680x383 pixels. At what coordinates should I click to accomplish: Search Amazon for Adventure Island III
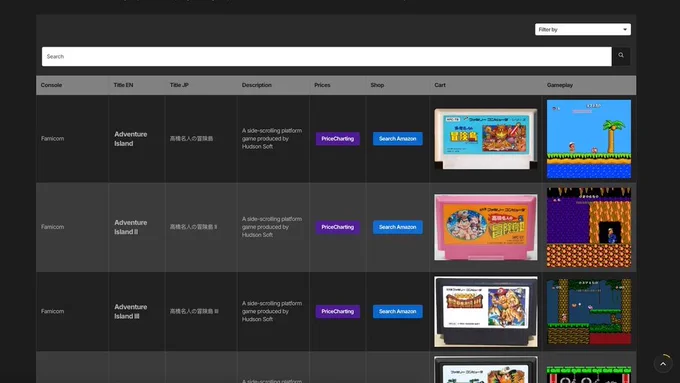tap(398, 311)
